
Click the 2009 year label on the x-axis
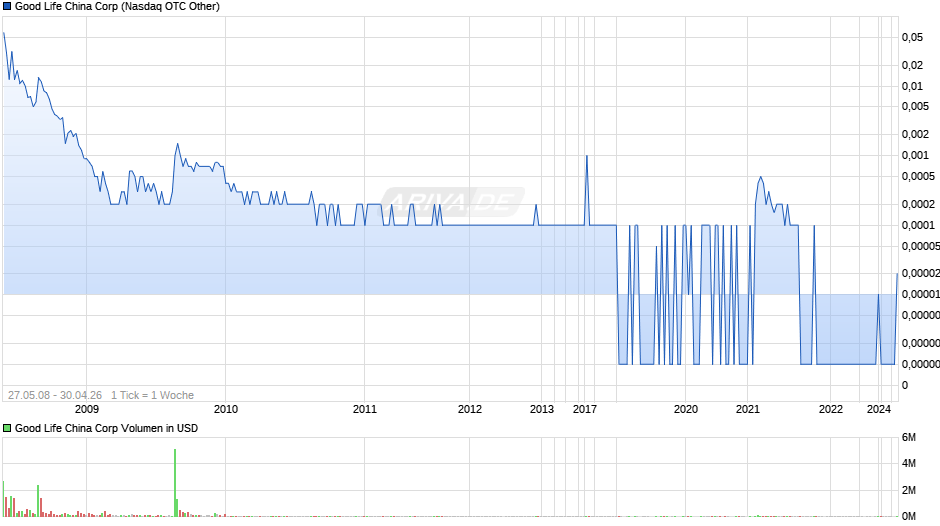[x=86, y=409]
